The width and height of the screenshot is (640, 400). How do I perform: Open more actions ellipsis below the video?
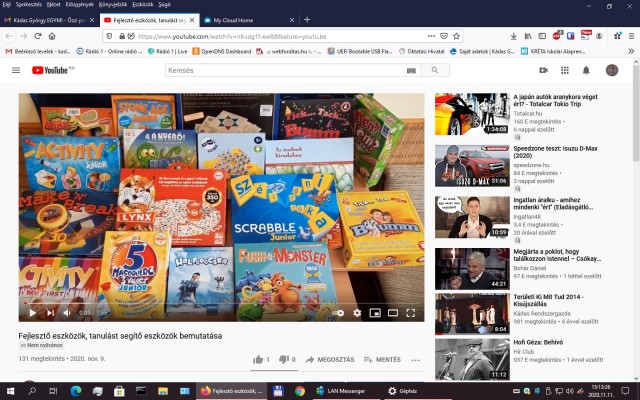(416, 360)
